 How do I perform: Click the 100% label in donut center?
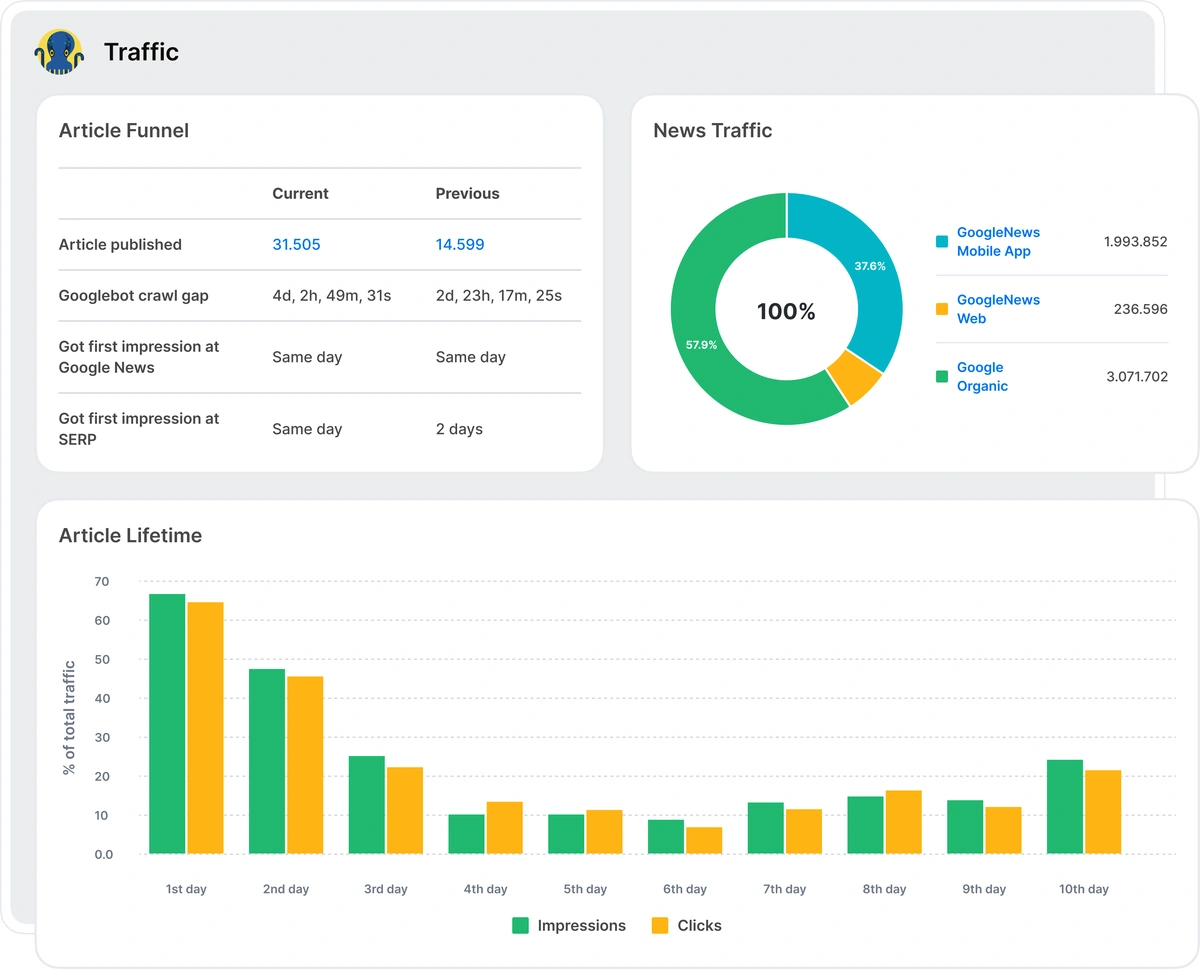coord(786,311)
